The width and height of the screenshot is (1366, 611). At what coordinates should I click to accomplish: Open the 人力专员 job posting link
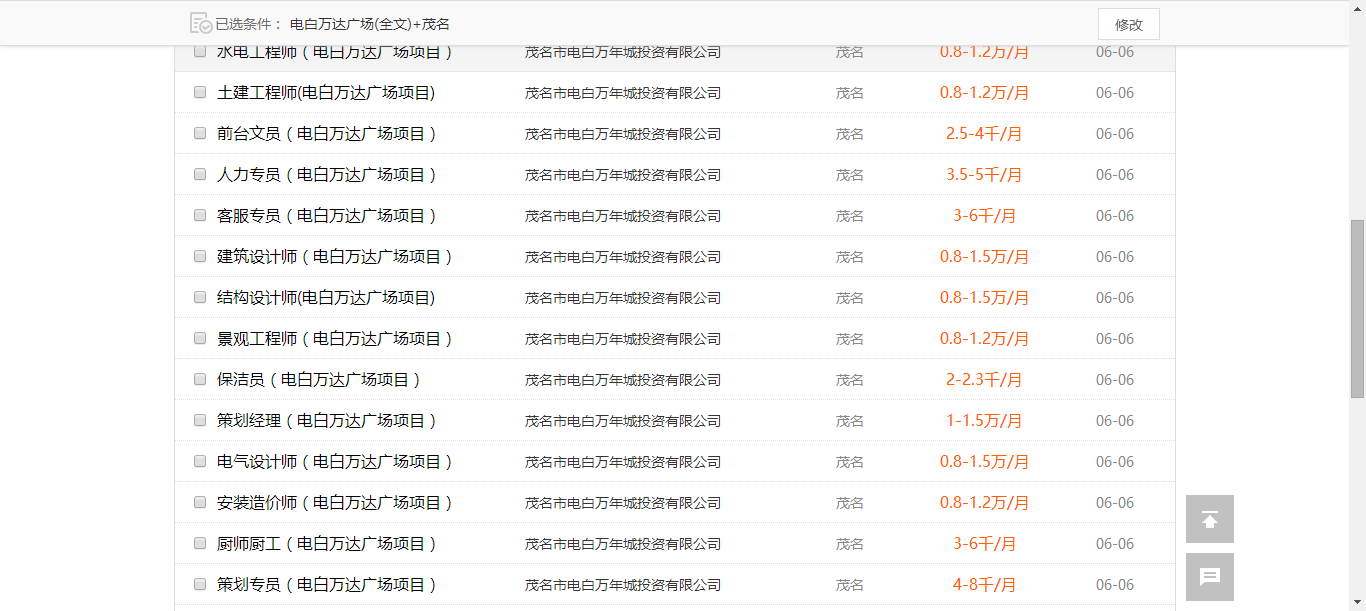coord(327,175)
